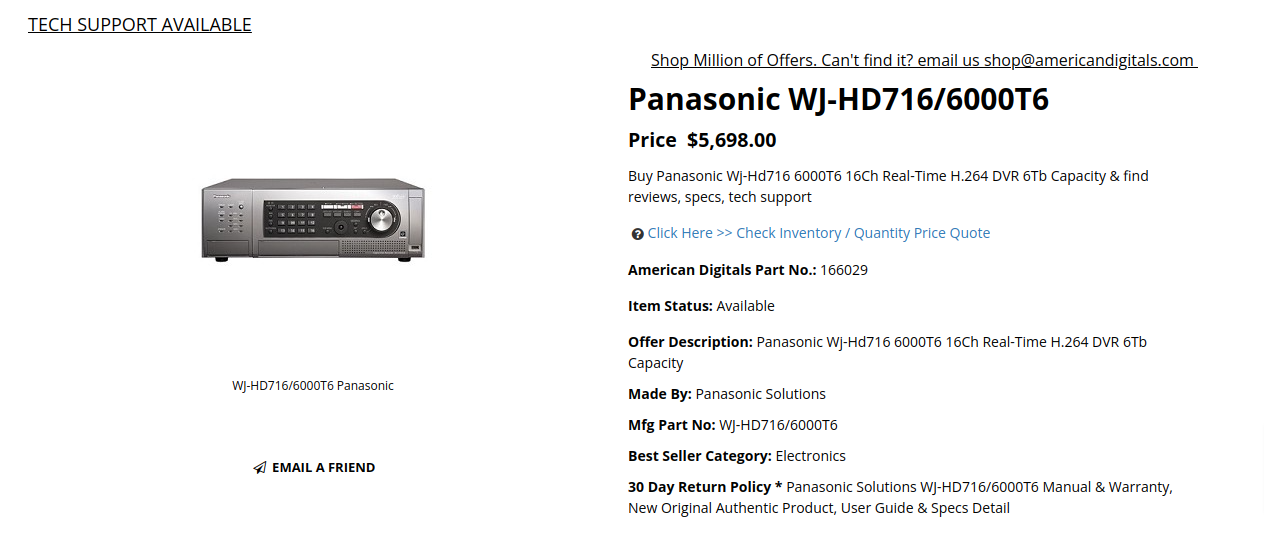Click the Panasonic WJ-HD716/6000T6 product title
This screenshot has width=1264, height=540.
coord(838,100)
